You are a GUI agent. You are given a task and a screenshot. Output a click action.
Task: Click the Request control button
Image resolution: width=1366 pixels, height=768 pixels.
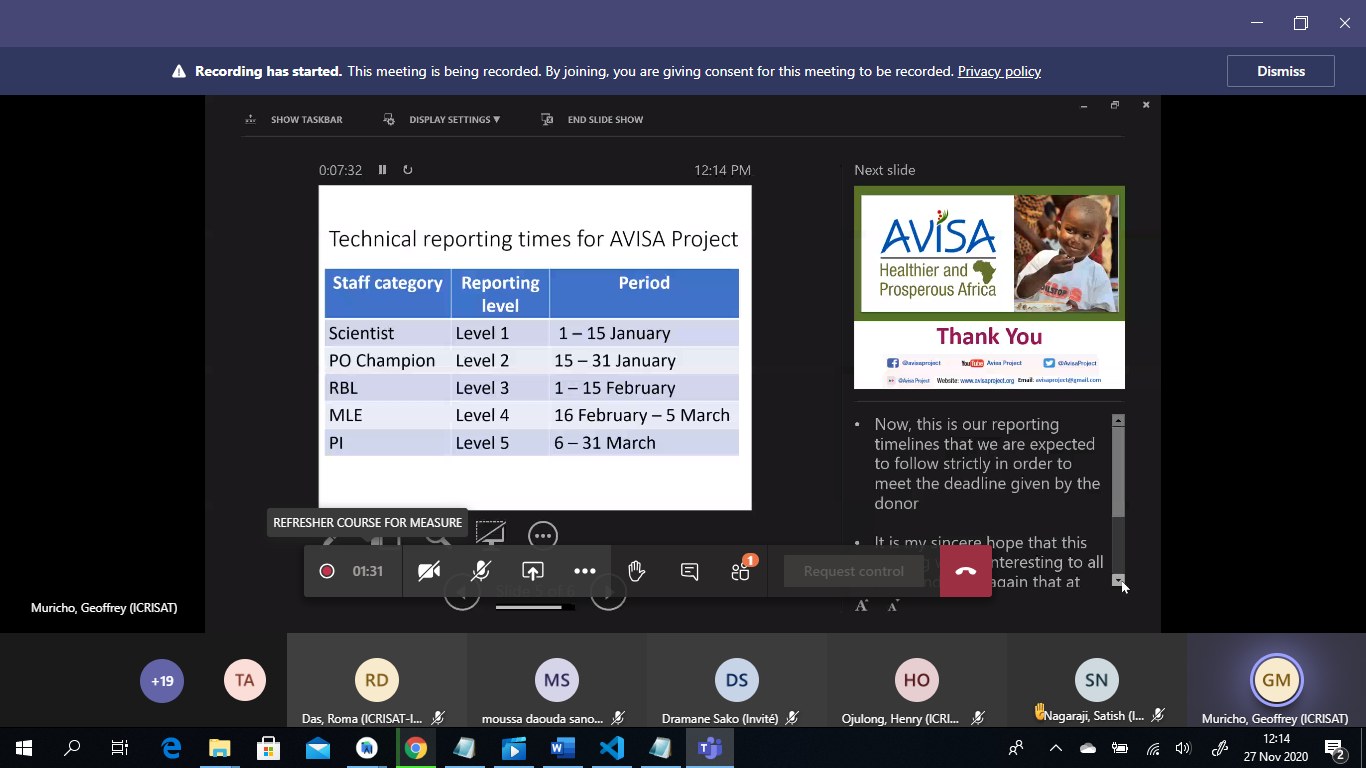pyautogui.click(x=853, y=571)
